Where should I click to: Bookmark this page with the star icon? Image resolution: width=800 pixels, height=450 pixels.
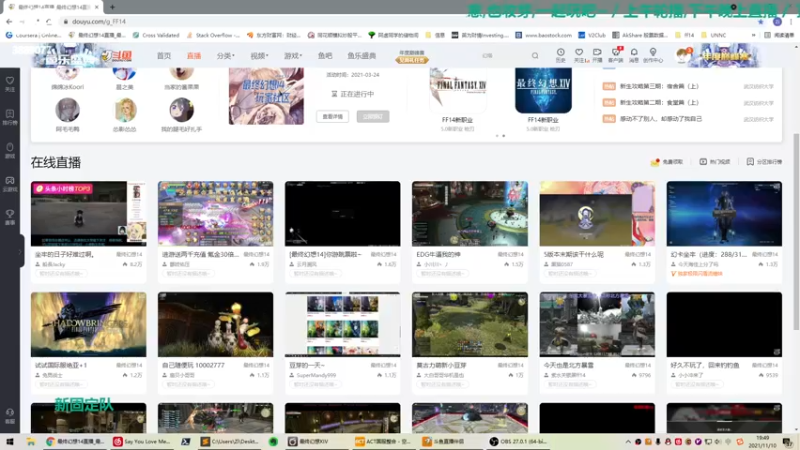[x=761, y=21]
